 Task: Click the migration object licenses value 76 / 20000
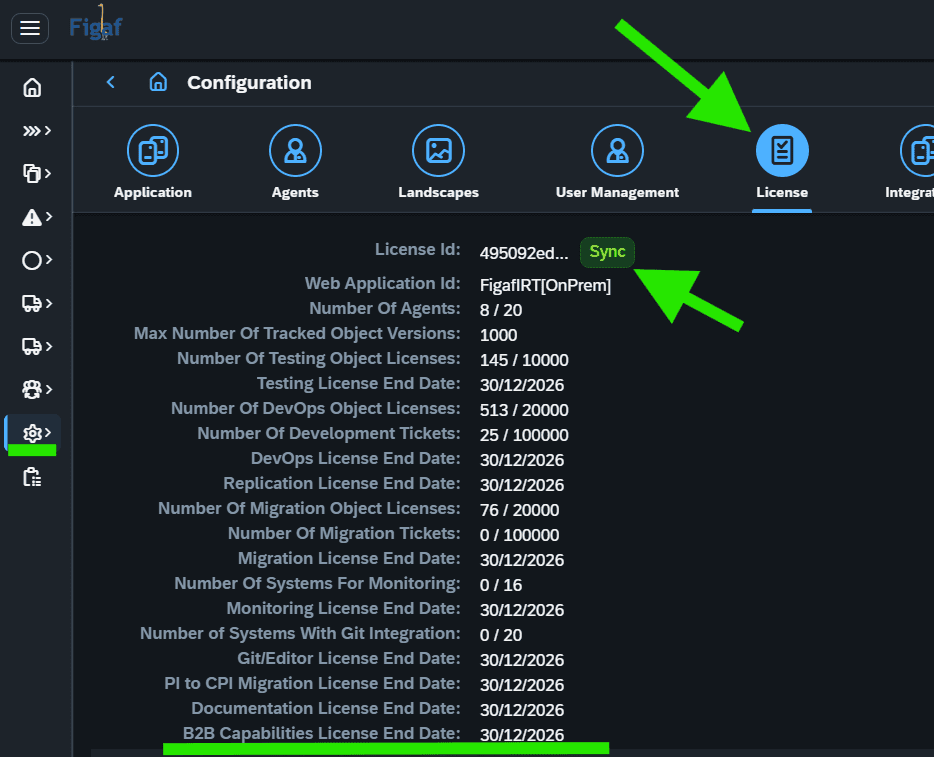519,510
